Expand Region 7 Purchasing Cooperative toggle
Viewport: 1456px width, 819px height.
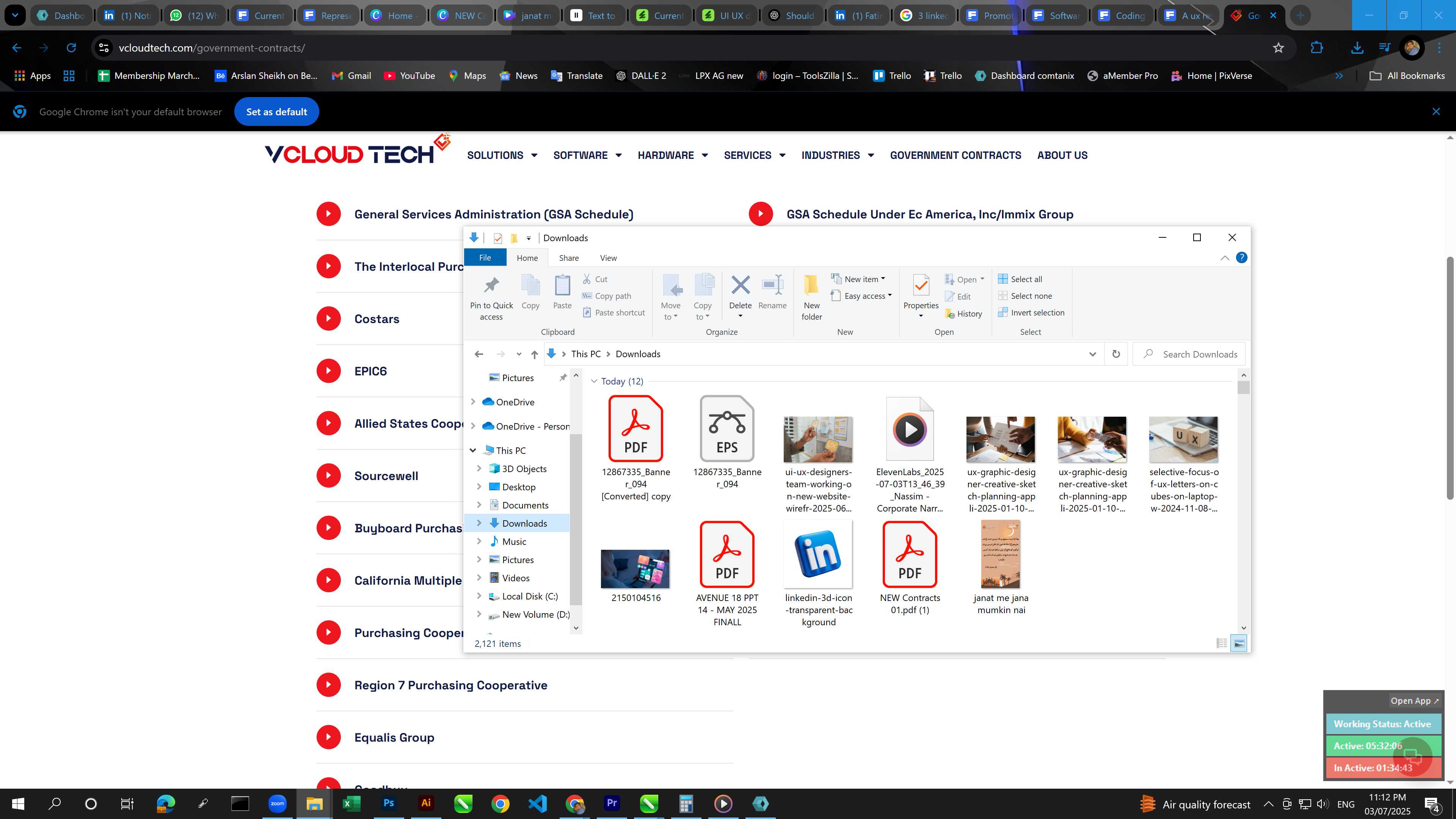click(328, 685)
